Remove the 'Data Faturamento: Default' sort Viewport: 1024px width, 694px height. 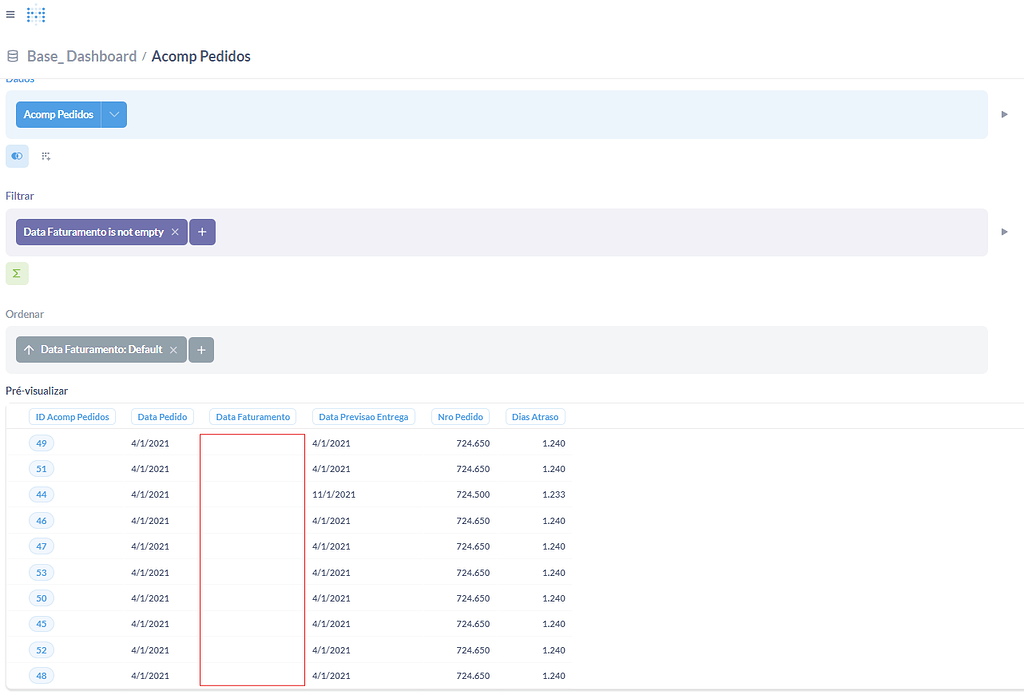pos(173,349)
